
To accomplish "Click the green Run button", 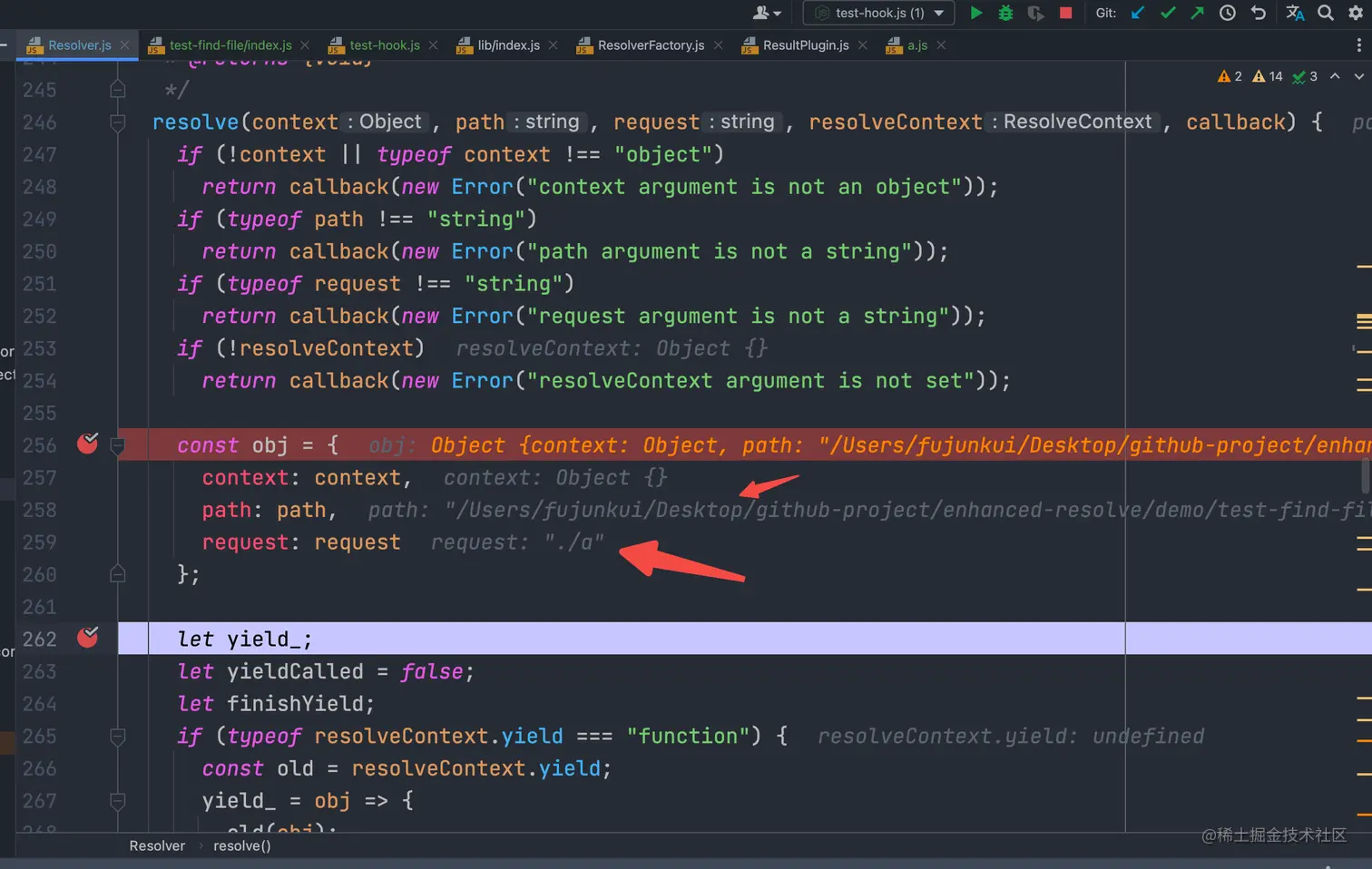I will (976, 13).
